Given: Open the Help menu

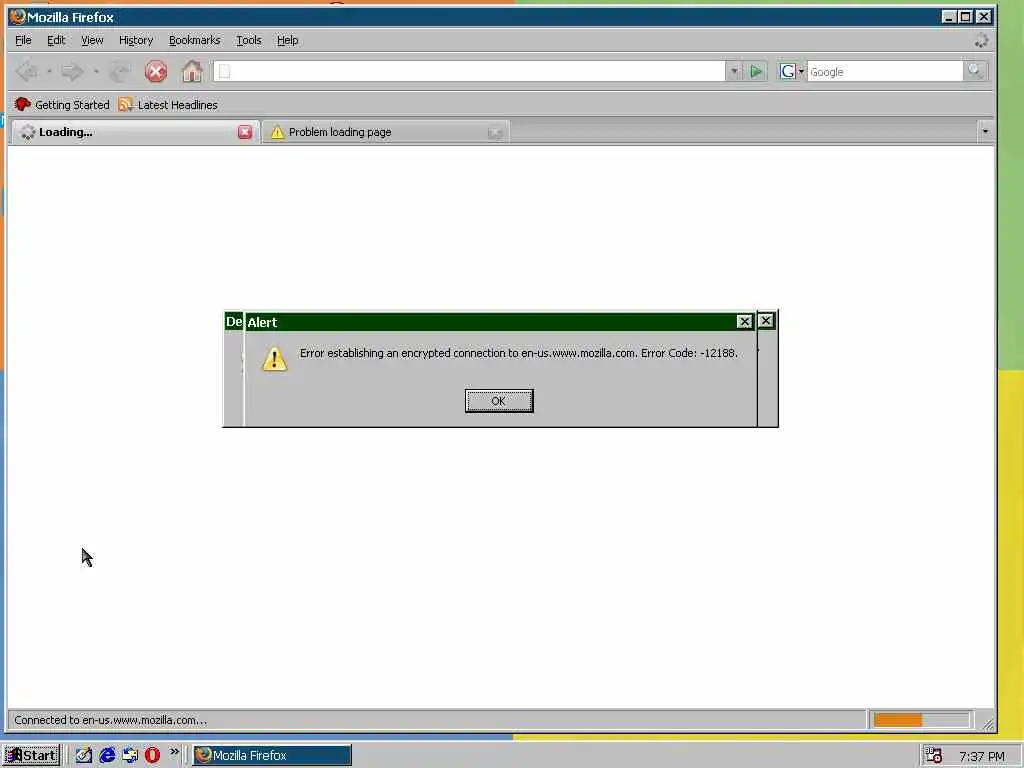Looking at the screenshot, I should point(287,40).
